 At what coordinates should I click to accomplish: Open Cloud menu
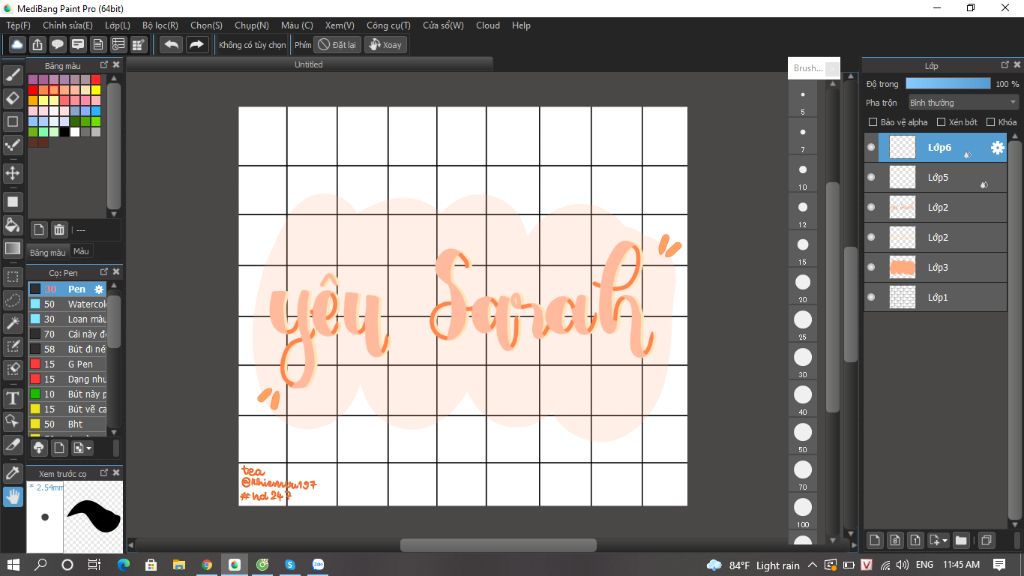tap(488, 25)
